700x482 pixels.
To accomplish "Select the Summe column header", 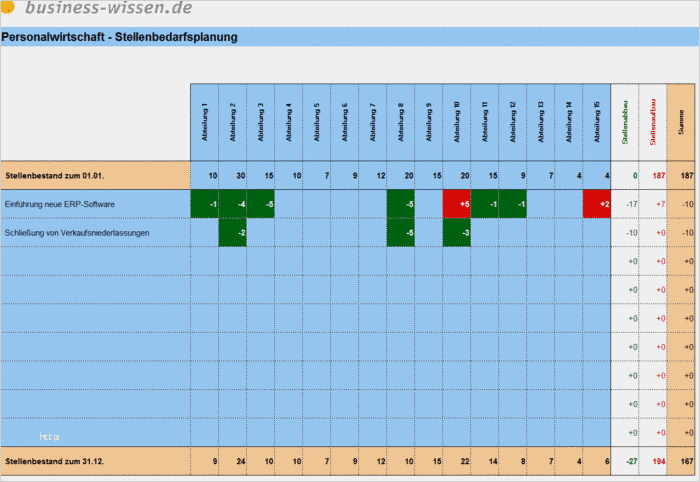I will 682,122.
